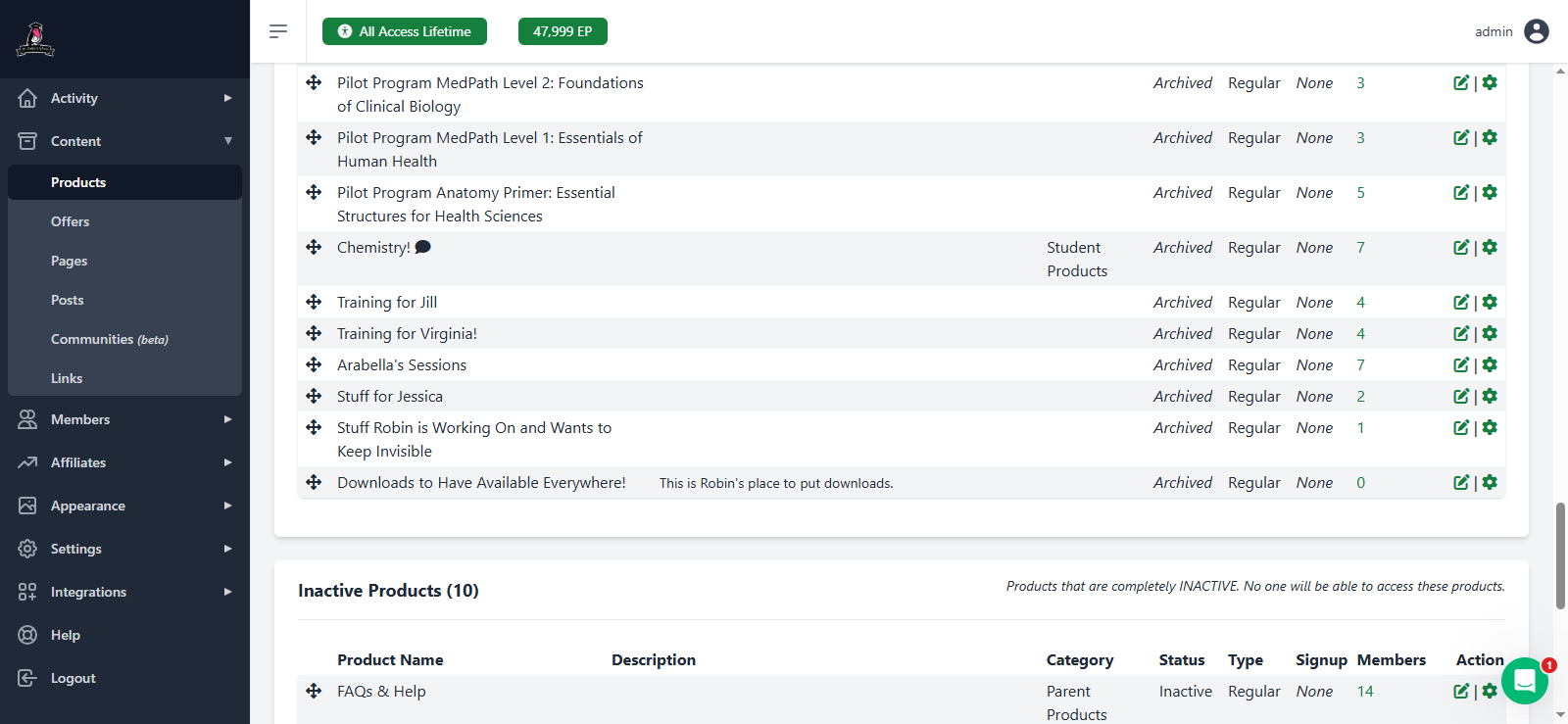Click the logo in the sidebar header
The width and height of the screenshot is (1568, 724).
pos(35,39)
